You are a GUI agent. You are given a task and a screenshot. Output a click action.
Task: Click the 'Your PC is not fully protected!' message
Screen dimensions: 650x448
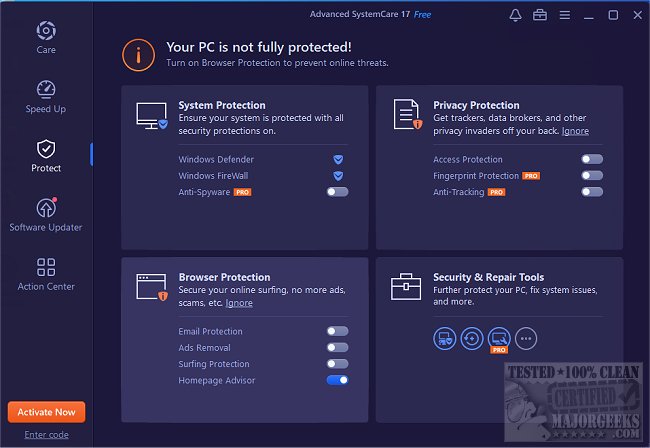[259, 47]
